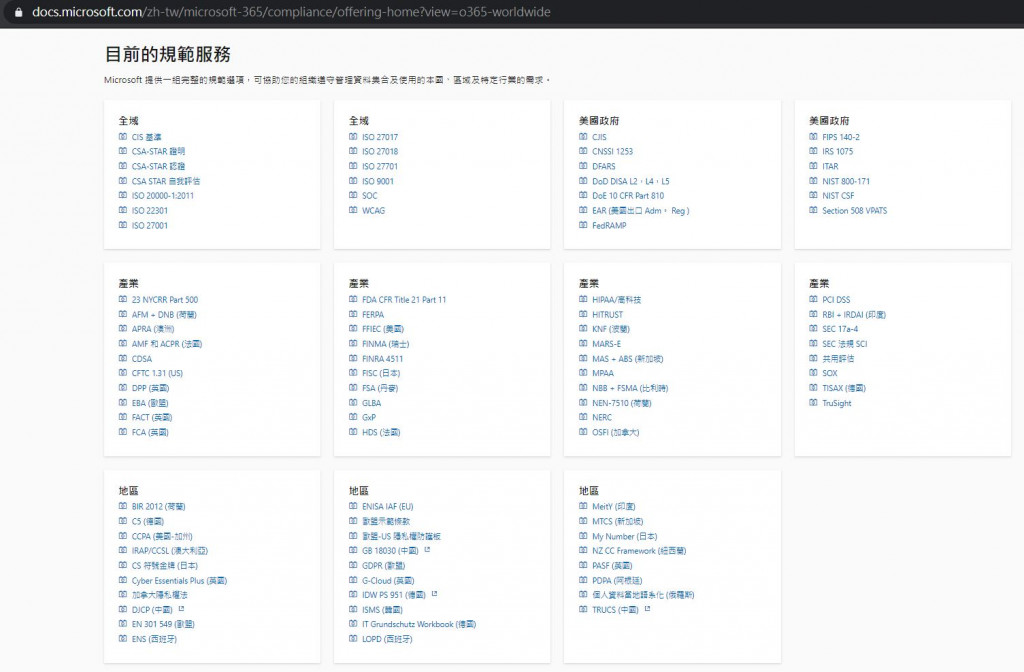Click the book icon beside ITAR

tap(813, 166)
